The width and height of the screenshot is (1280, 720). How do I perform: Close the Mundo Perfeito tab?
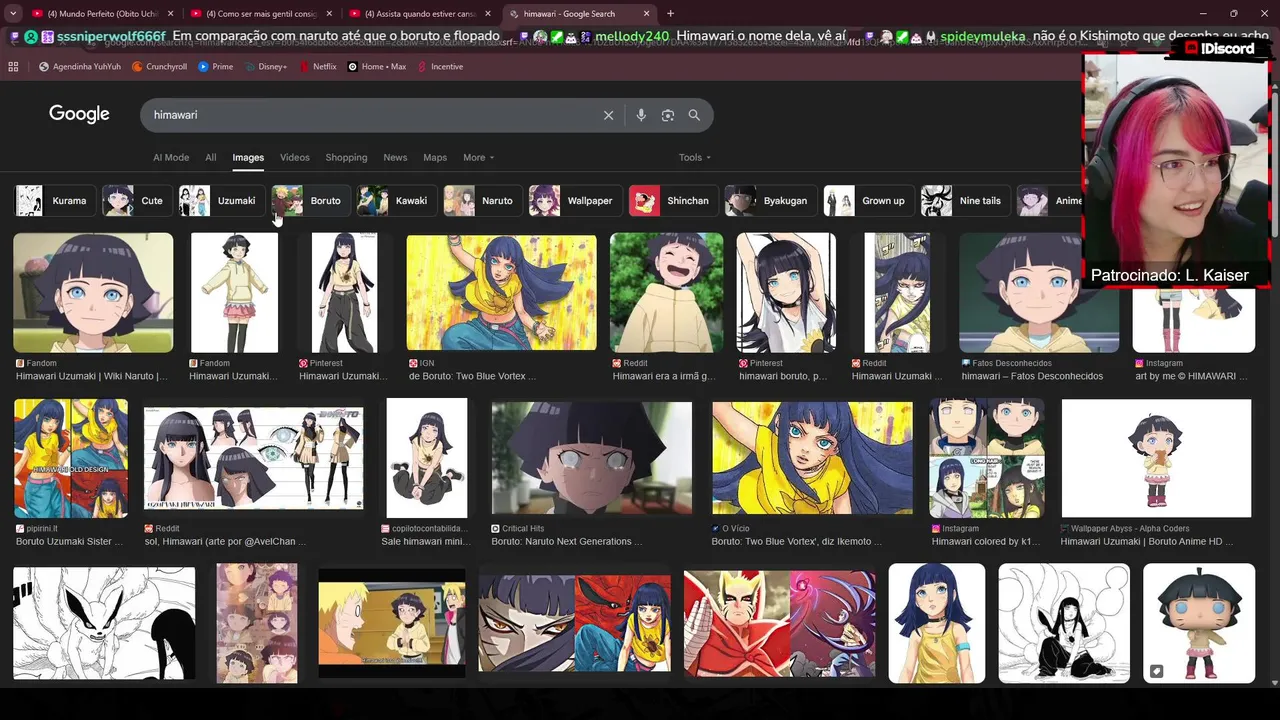coord(170,14)
